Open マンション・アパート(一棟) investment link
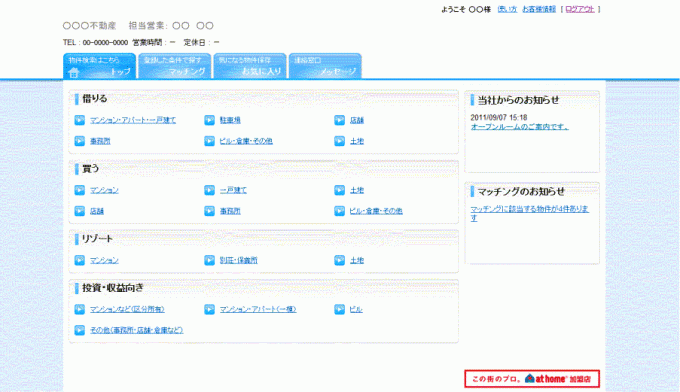The height and width of the screenshot is (392, 680). 258,309
